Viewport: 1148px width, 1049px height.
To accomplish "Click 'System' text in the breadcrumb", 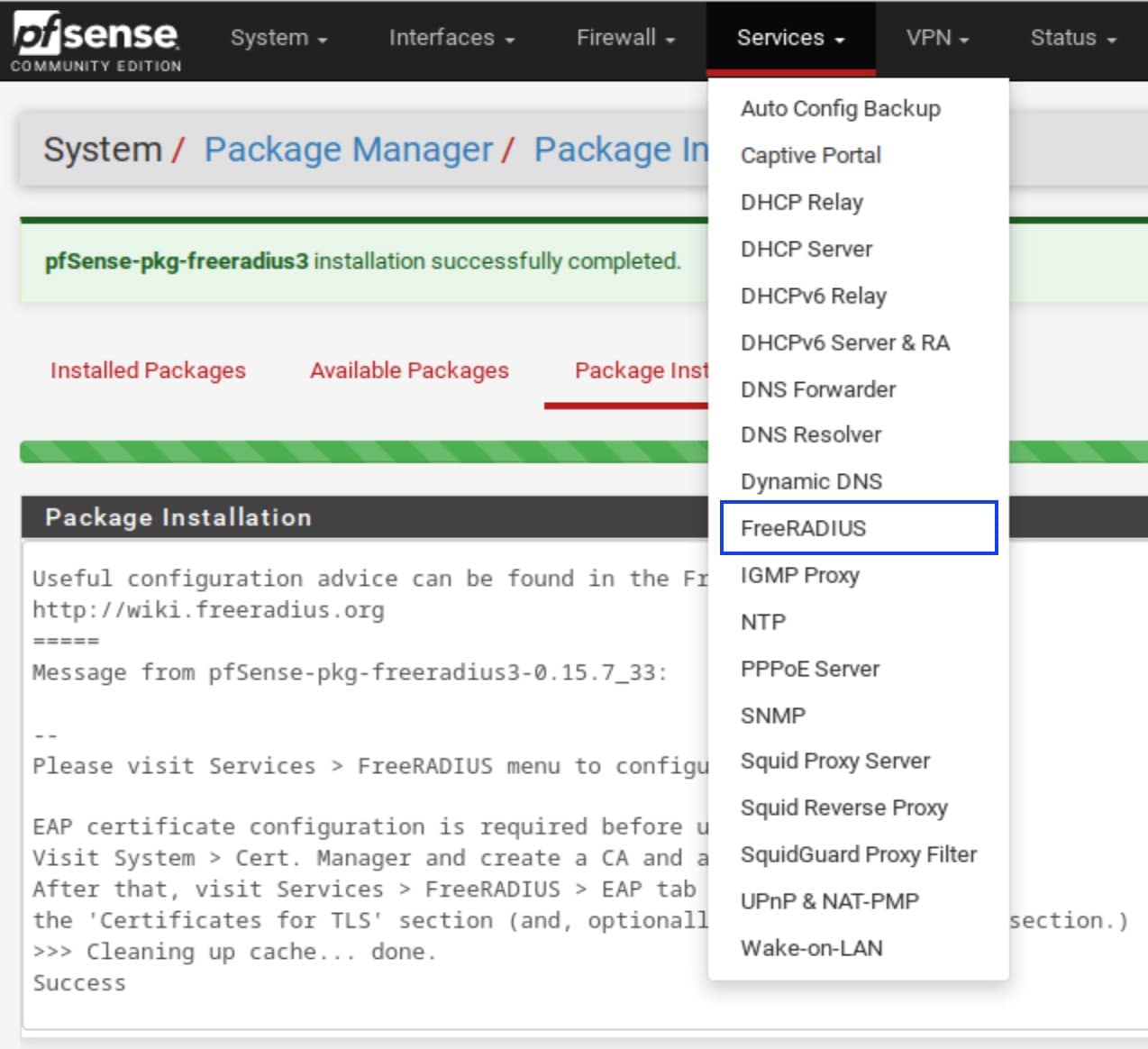I will pyautogui.click(x=103, y=150).
